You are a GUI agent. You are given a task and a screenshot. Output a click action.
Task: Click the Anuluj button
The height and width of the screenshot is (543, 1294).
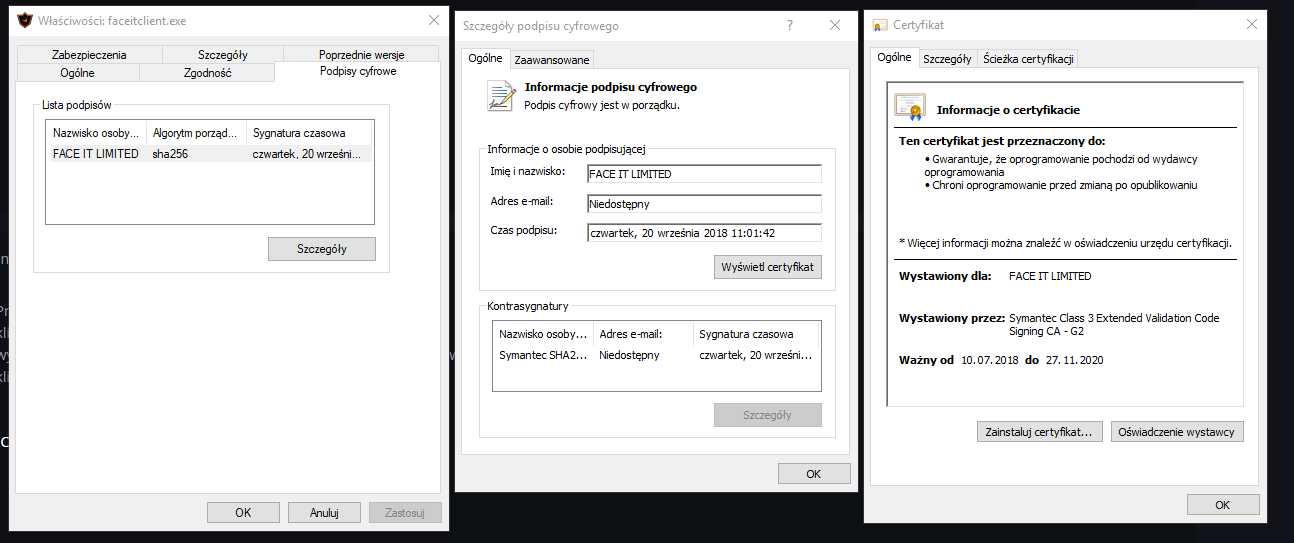click(324, 512)
